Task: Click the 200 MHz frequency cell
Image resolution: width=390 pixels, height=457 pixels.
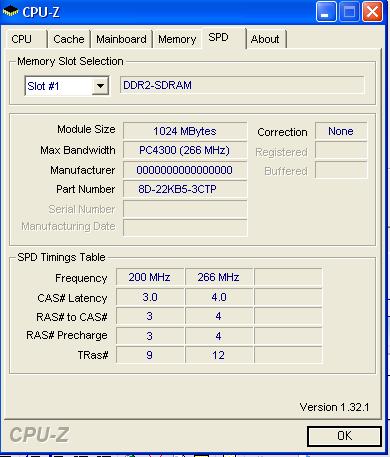Action: tap(150, 277)
